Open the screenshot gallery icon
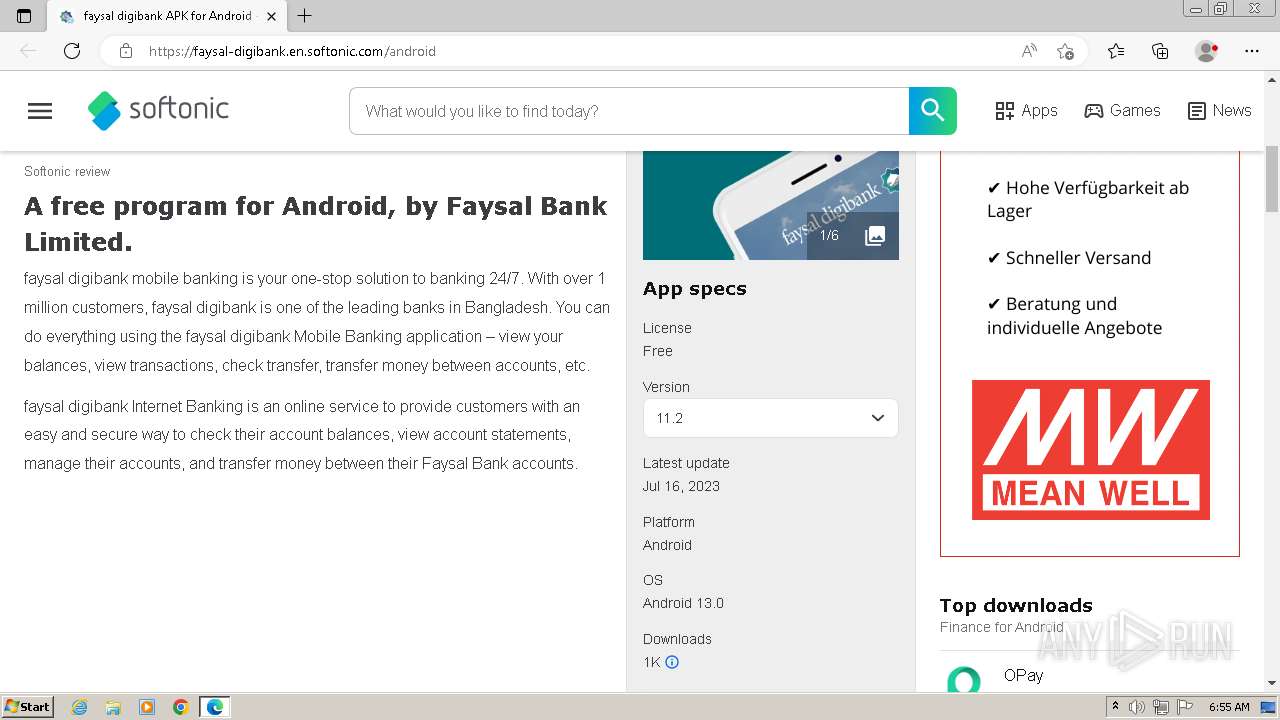 (875, 236)
